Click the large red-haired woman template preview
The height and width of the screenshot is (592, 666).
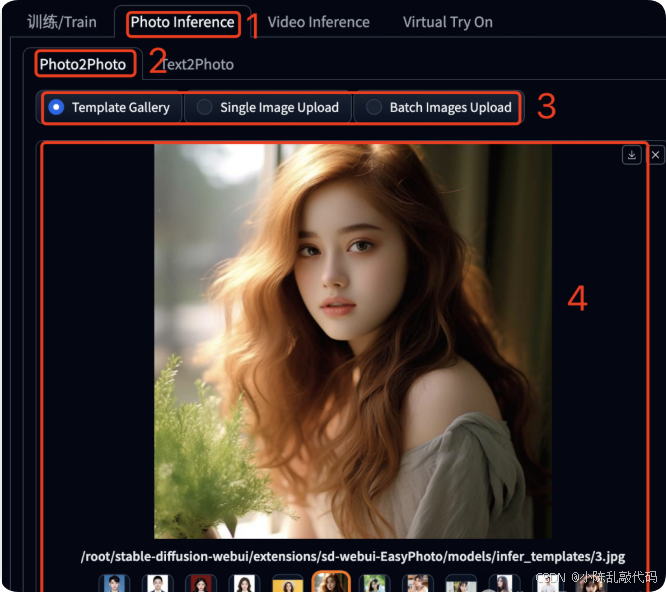coord(353,341)
